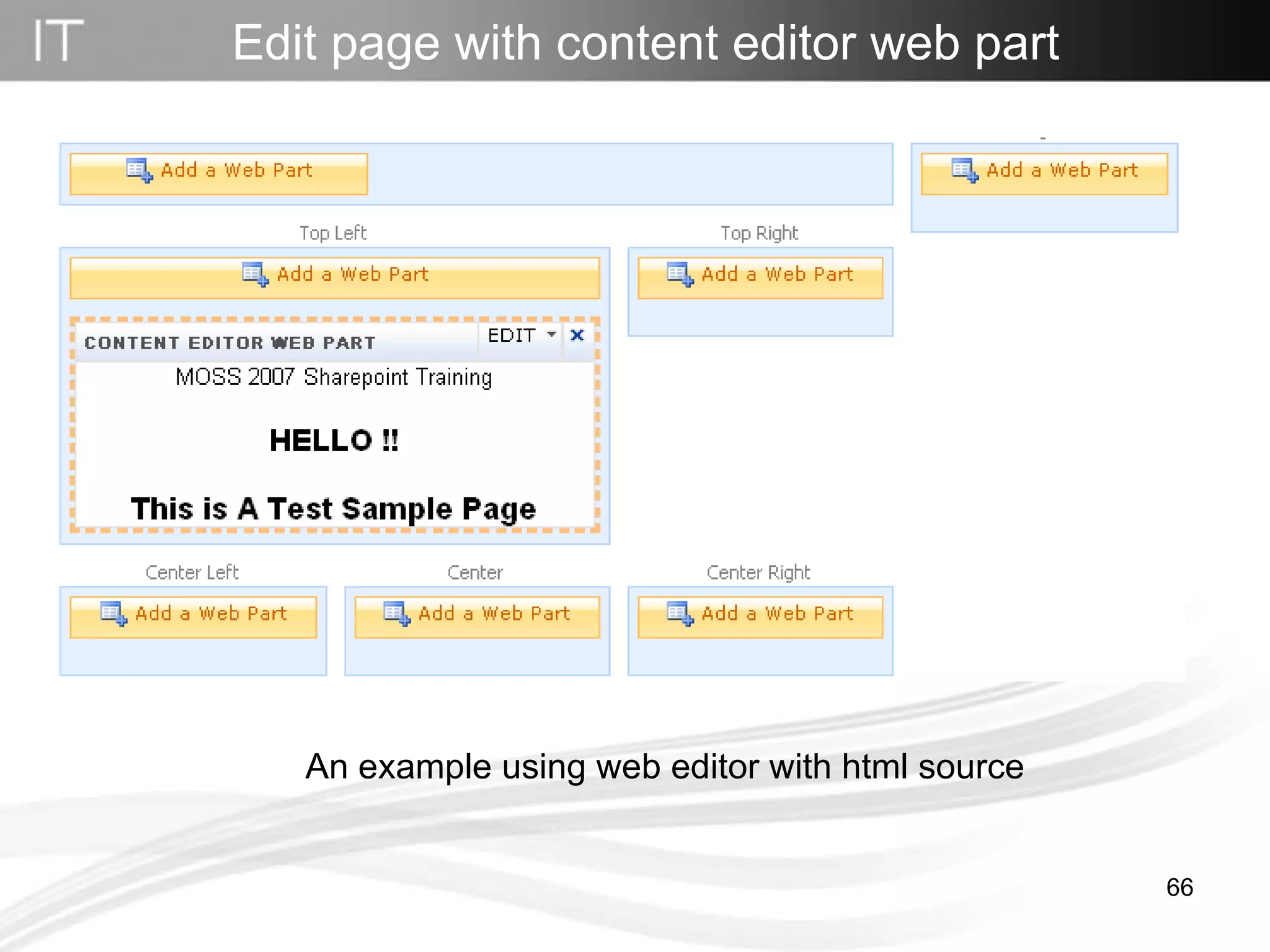Add a Web Part to Center Right zone
The width and height of the screenshot is (1270, 952).
coord(760,617)
